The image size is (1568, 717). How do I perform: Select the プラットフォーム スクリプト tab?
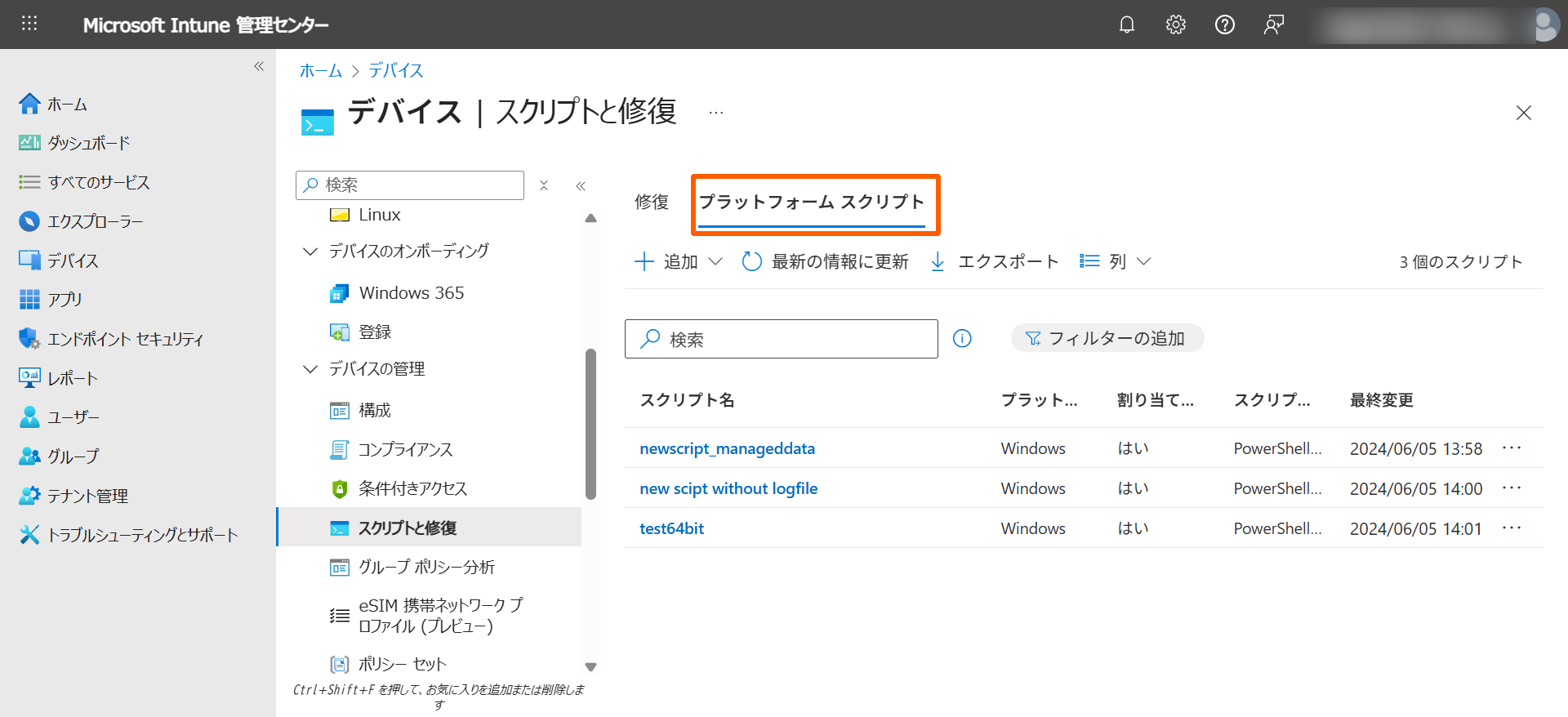click(811, 202)
